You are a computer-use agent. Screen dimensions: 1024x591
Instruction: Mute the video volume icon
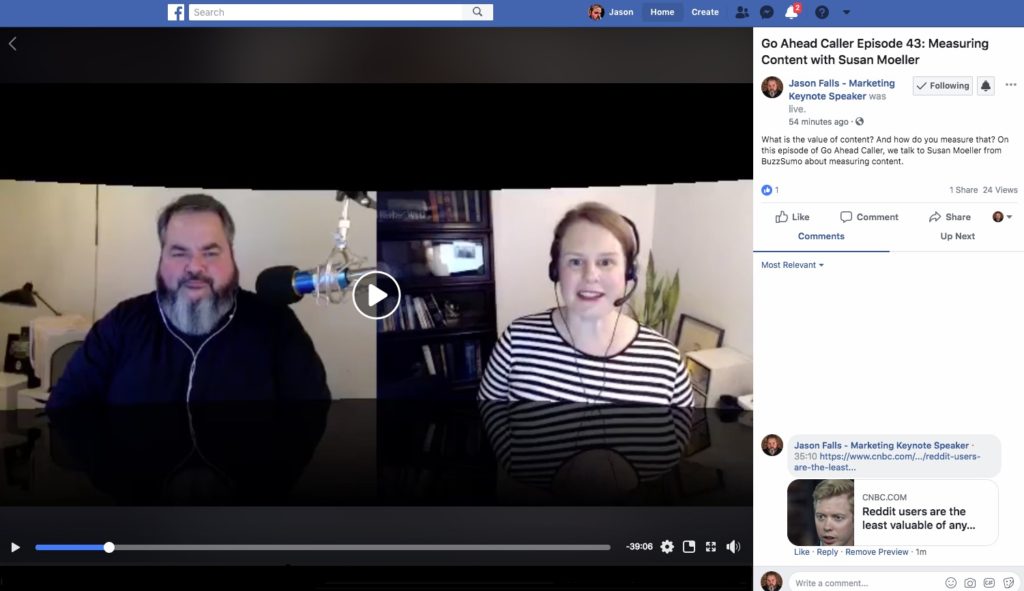(x=733, y=547)
